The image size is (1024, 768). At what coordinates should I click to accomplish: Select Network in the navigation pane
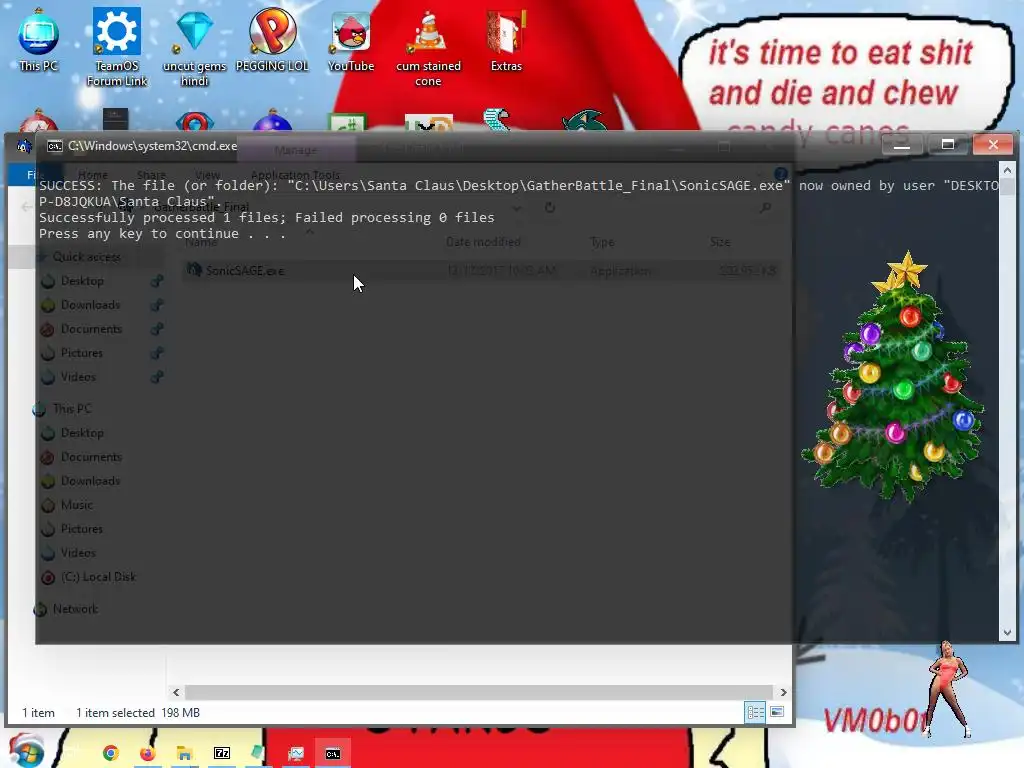tap(75, 609)
